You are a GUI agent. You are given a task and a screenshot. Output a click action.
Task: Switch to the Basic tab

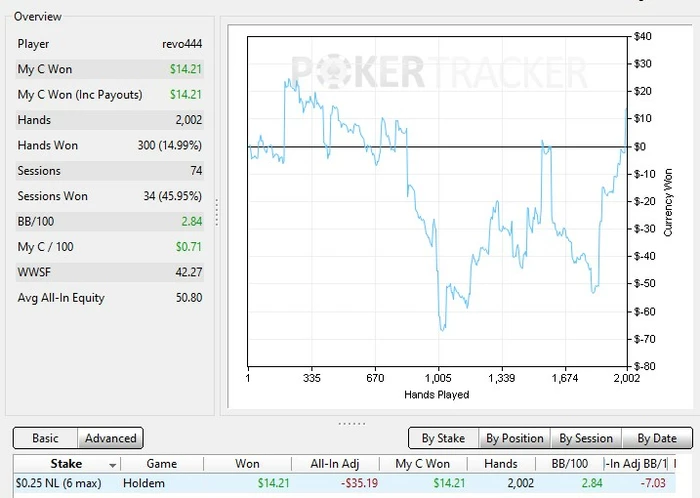[46, 438]
